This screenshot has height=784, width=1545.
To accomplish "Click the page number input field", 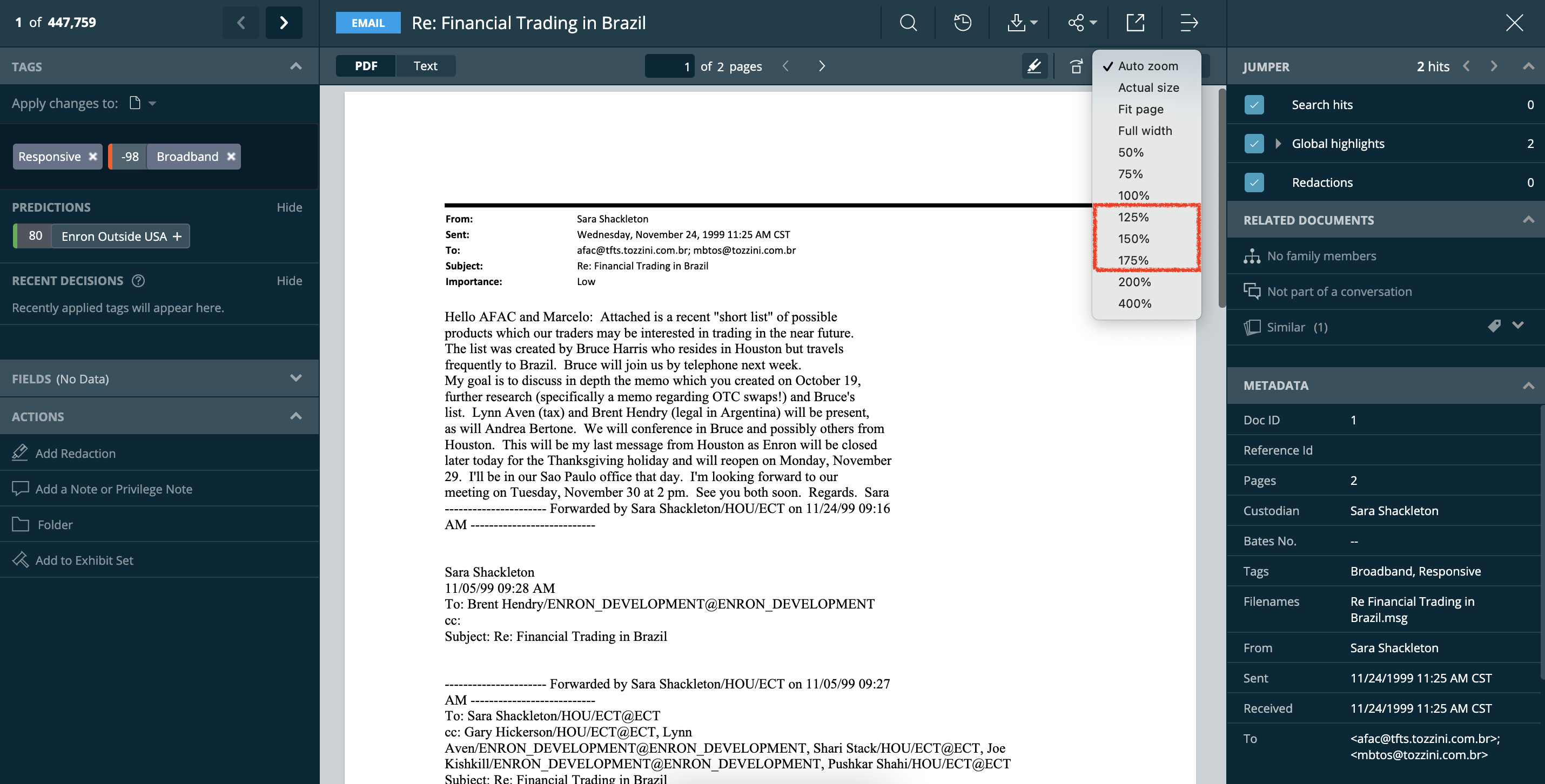I will 669,66.
